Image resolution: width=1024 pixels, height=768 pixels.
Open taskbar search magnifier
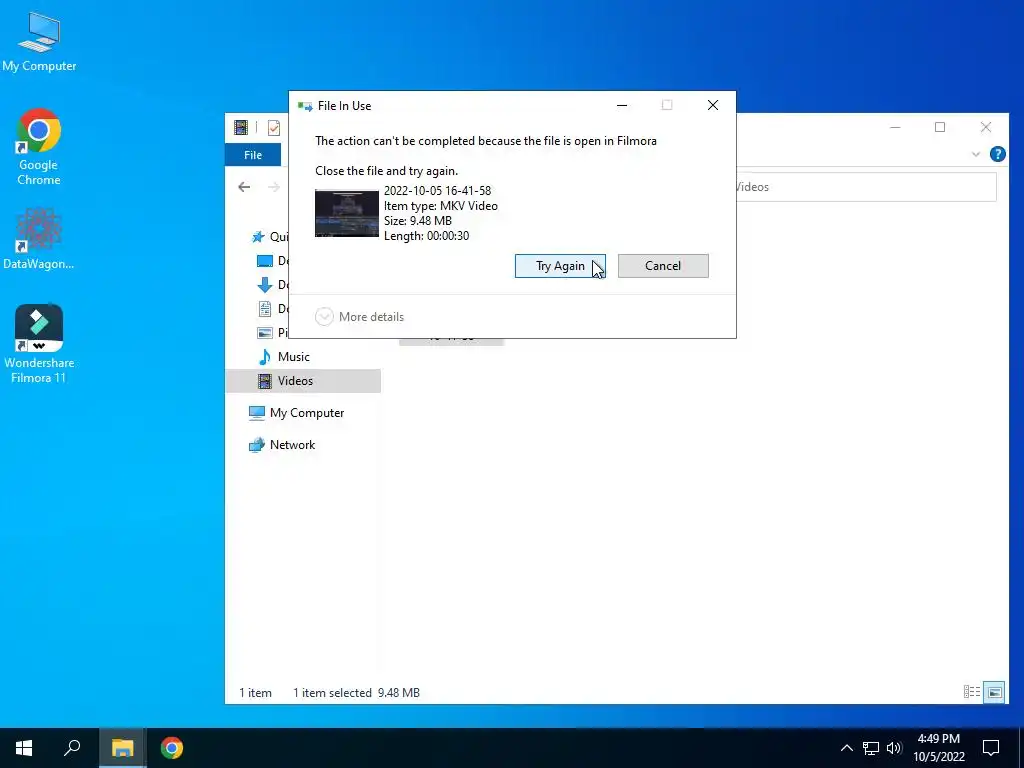pos(72,748)
